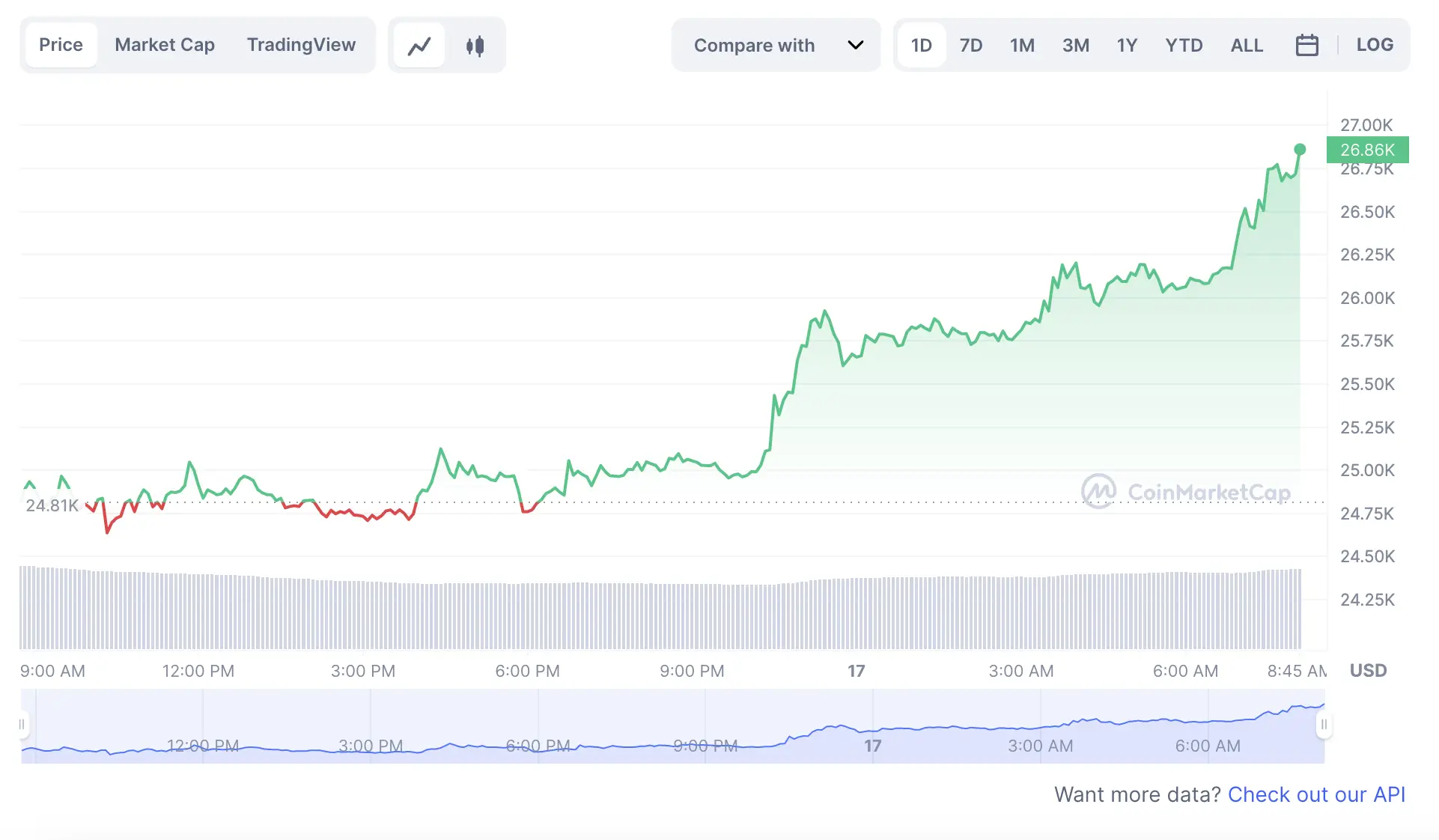The height and width of the screenshot is (840, 1439).
Task: Click the 27.00K axis label
Action: coord(1366,125)
